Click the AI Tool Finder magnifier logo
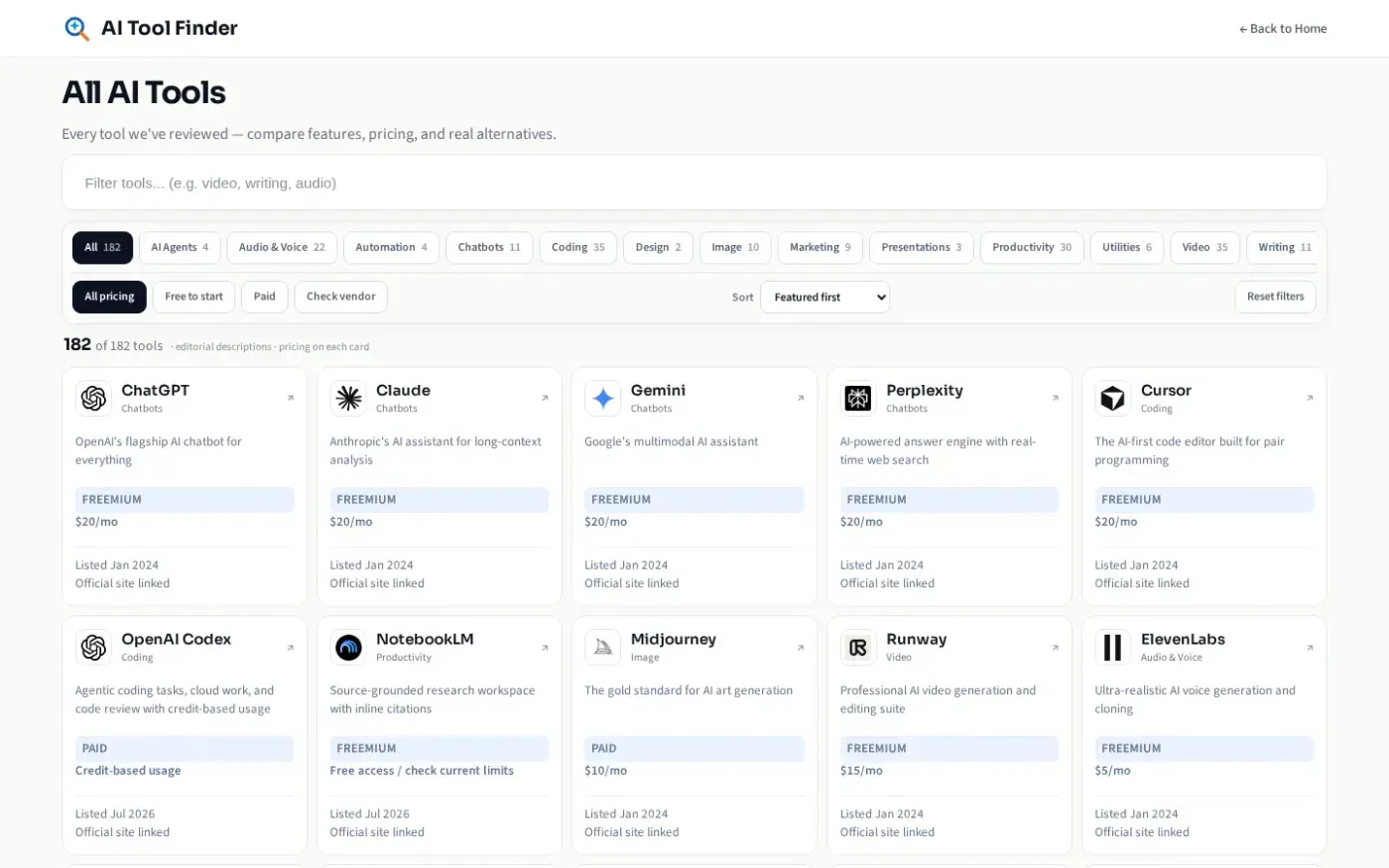Screen dimensions: 1389x868 (76, 28)
